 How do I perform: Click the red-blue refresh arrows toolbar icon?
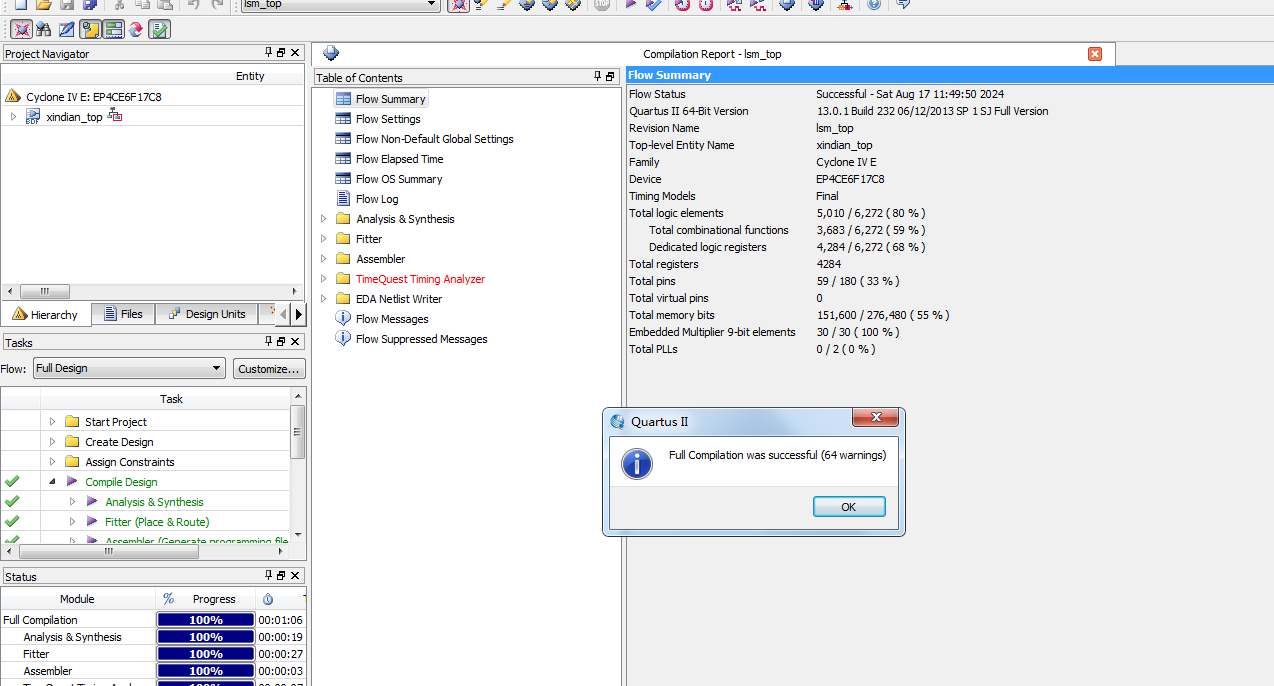click(136, 30)
